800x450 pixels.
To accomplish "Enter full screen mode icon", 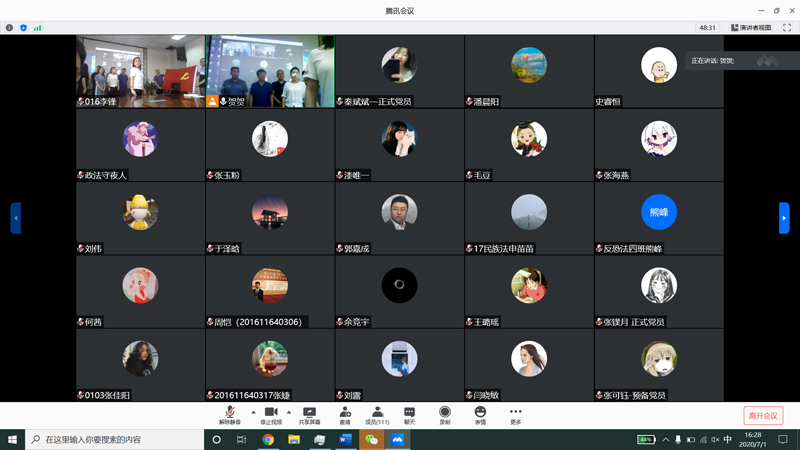I will 787,28.
